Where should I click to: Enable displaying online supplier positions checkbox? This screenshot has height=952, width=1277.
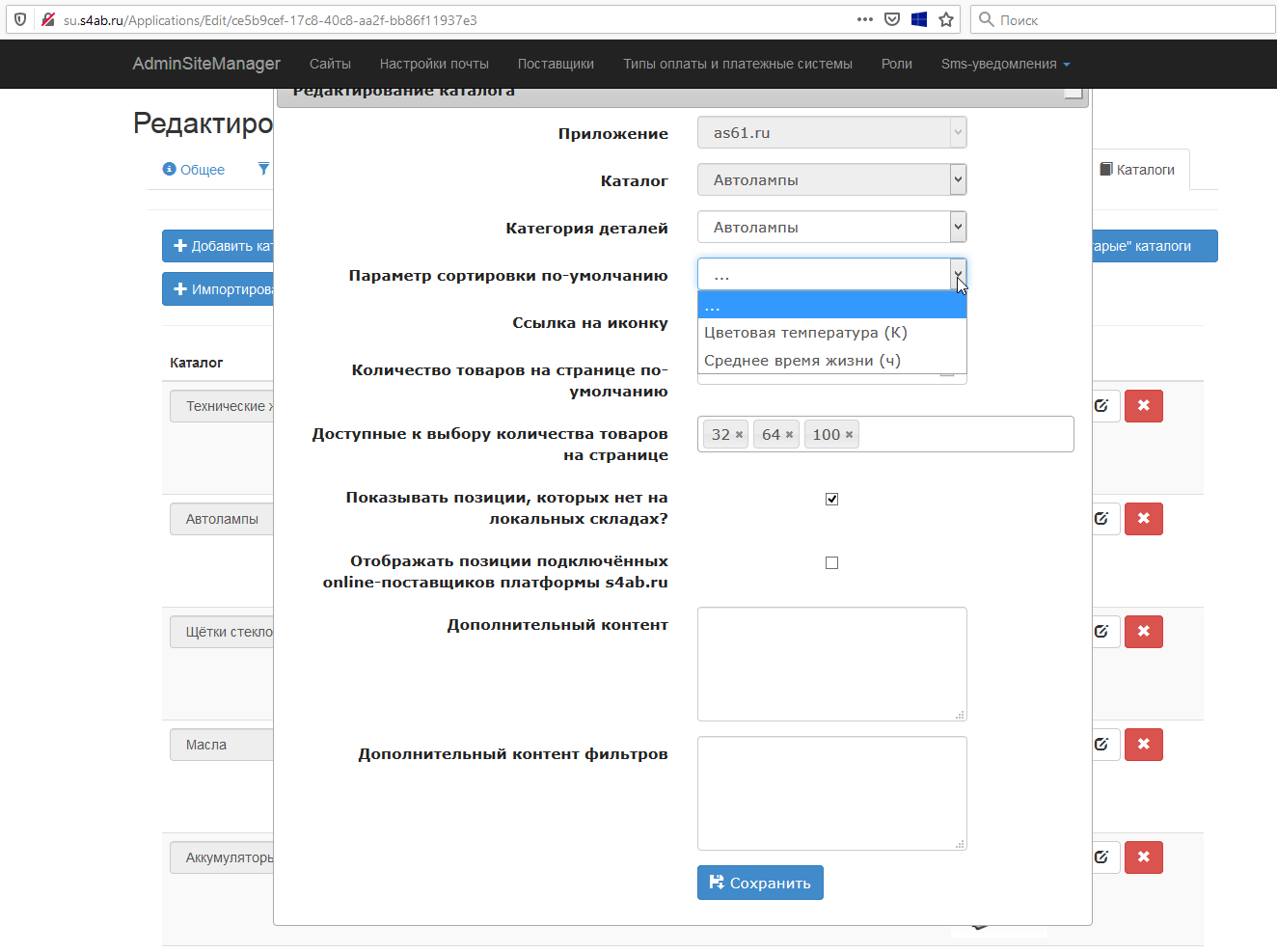click(831, 562)
